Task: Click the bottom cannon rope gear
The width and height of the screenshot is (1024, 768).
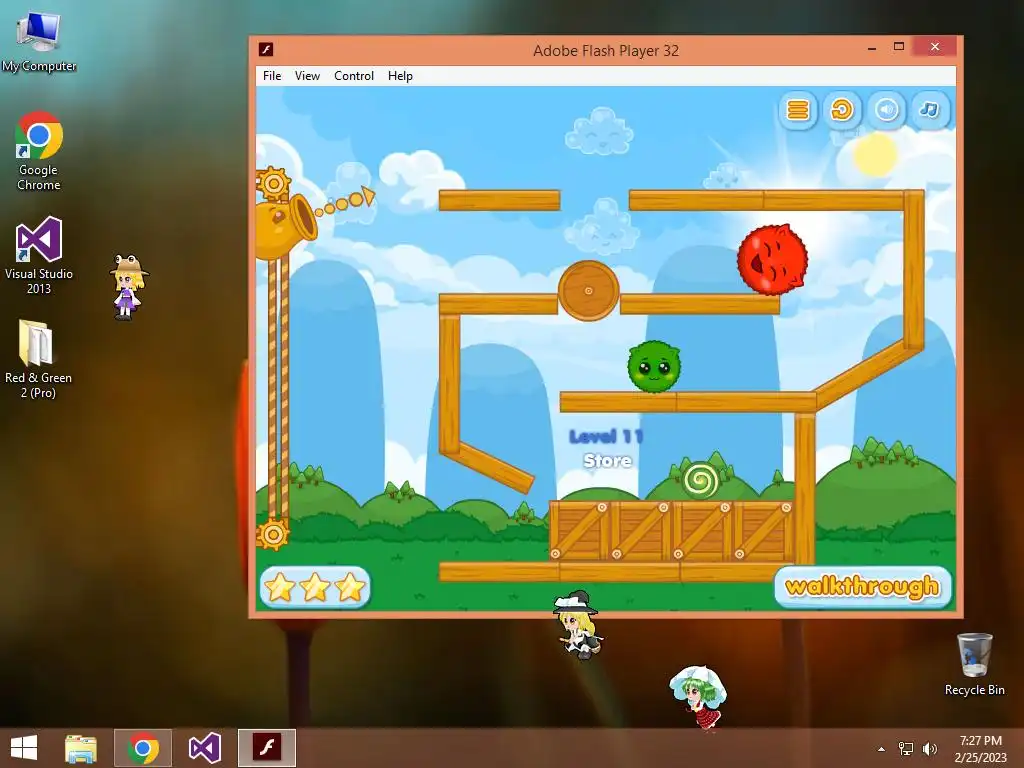Action: pyautogui.click(x=272, y=534)
